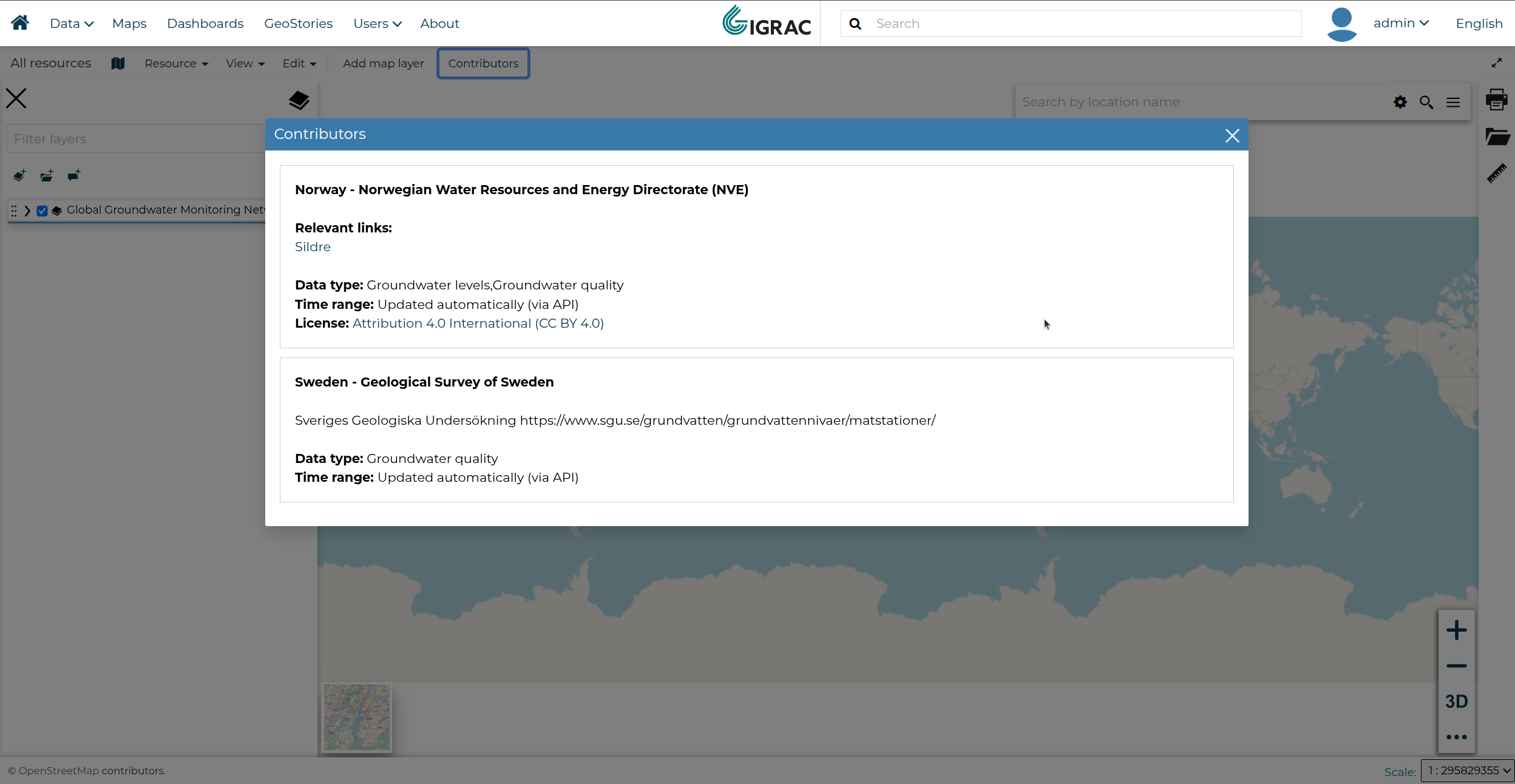
Task: Open the Maps page
Action: [x=129, y=24]
